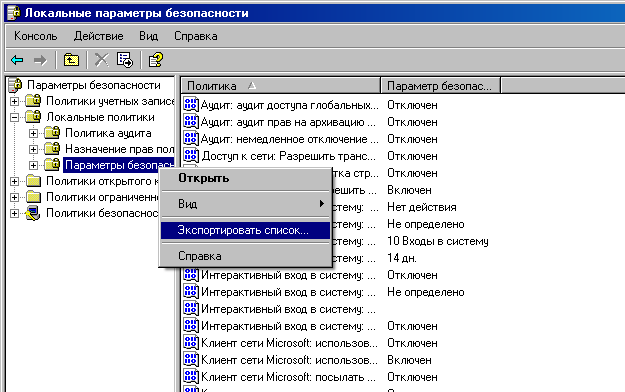Expand Назначение прав пользователя tree node
The width and height of the screenshot is (625, 392).
pyautogui.click(x=33, y=149)
